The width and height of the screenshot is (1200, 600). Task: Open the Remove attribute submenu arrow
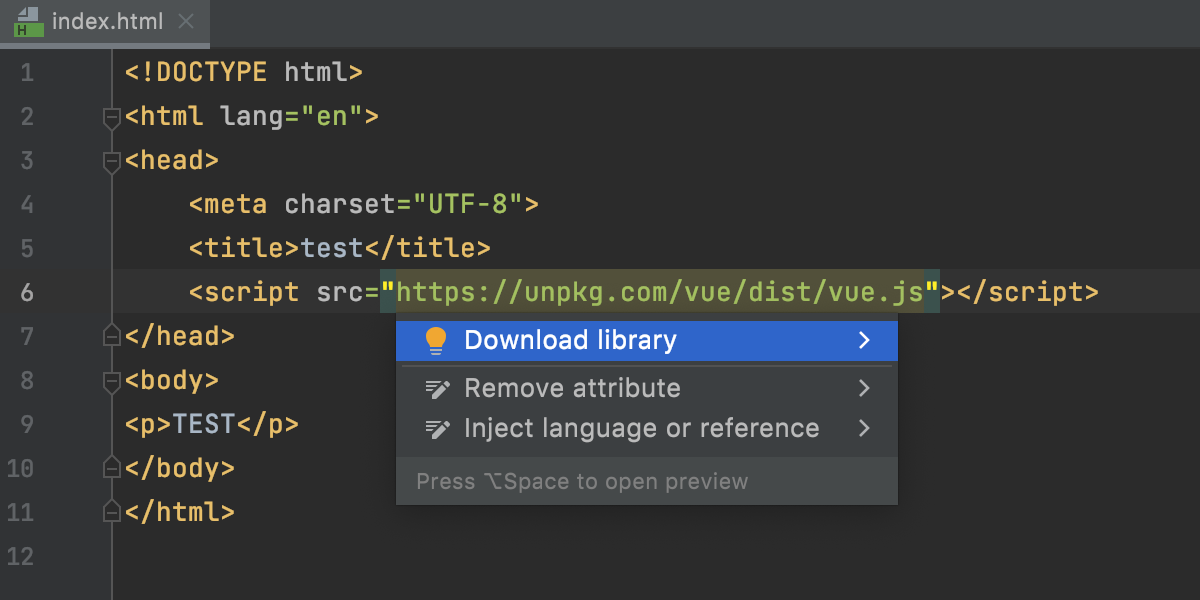(x=864, y=388)
